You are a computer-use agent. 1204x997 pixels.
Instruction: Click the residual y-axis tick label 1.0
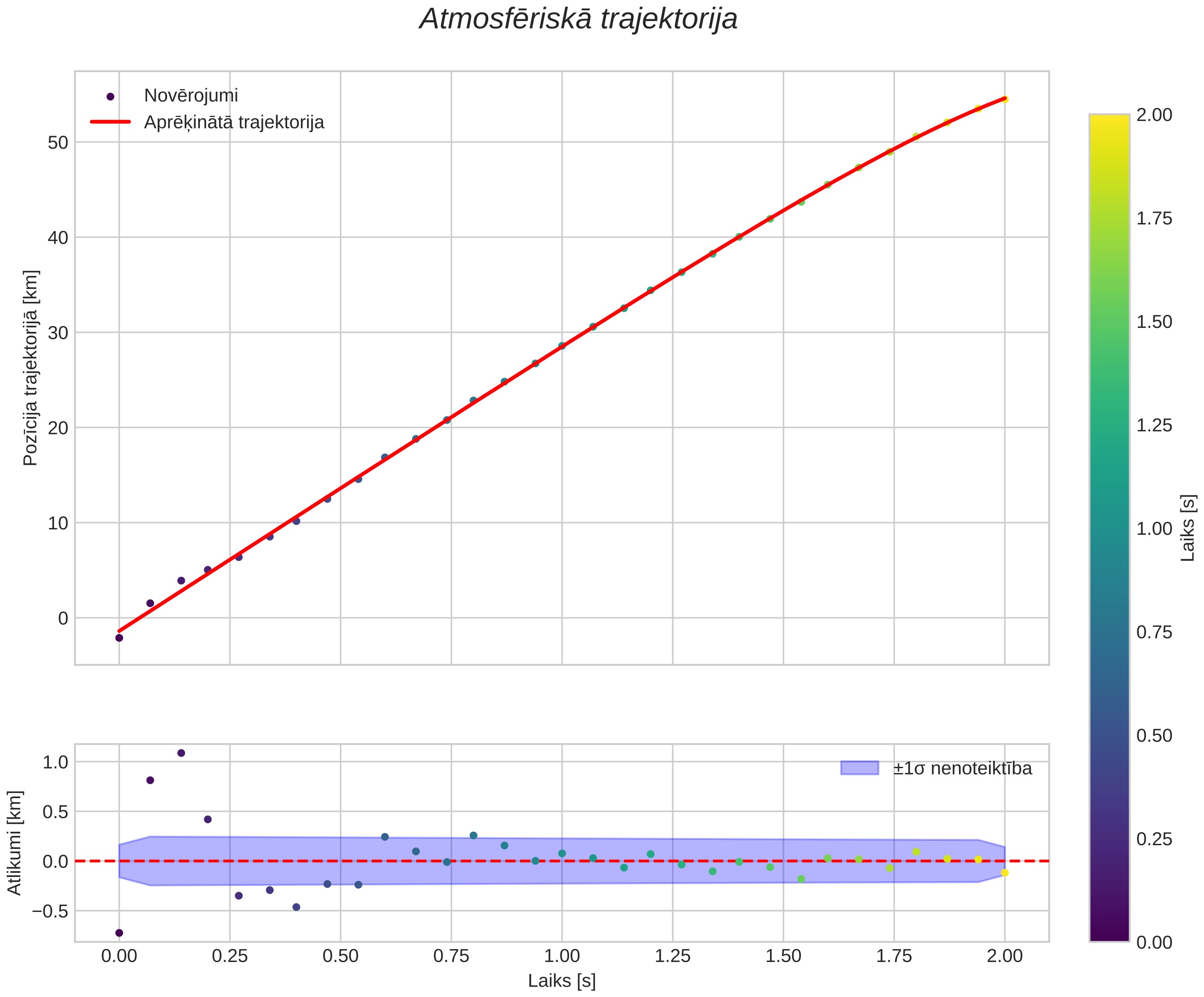pyautogui.click(x=56, y=762)
